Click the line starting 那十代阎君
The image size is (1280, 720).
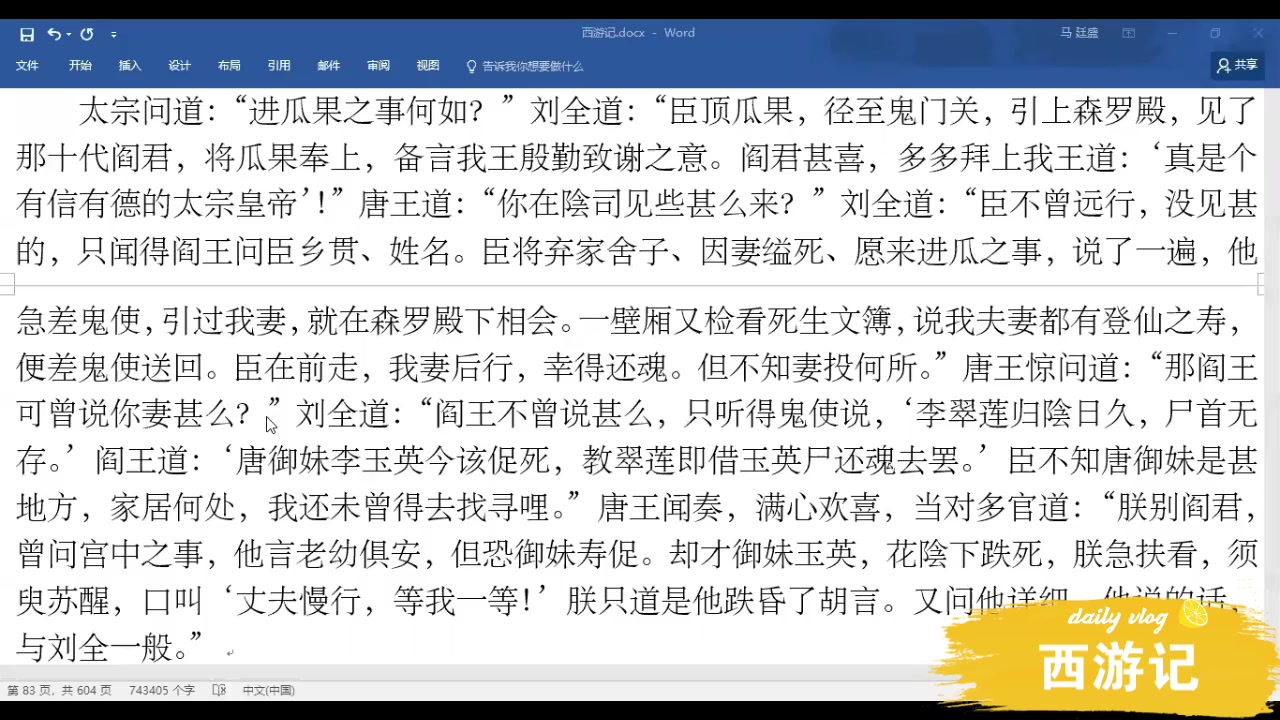[636, 157]
